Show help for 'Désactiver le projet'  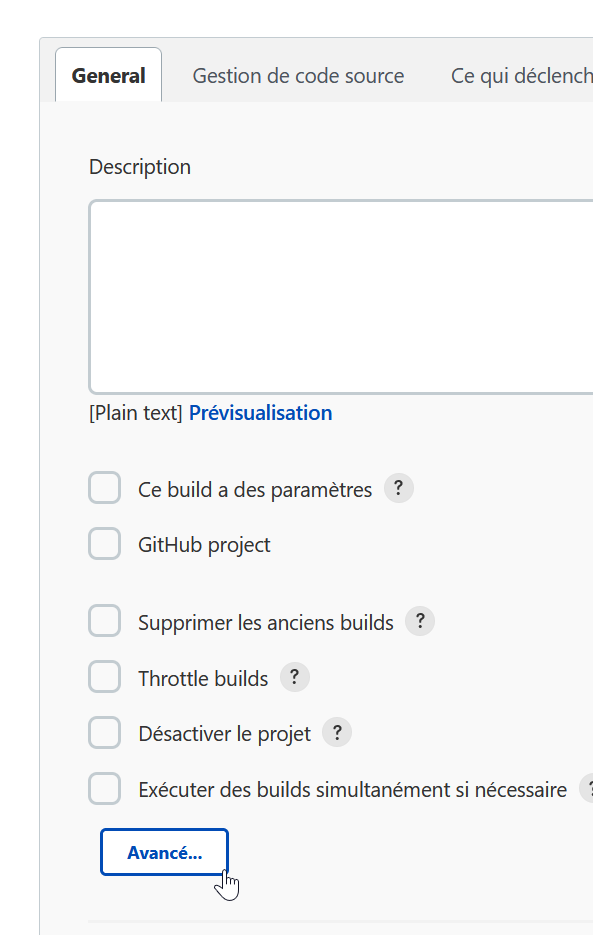pyautogui.click(x=337, y=732)
